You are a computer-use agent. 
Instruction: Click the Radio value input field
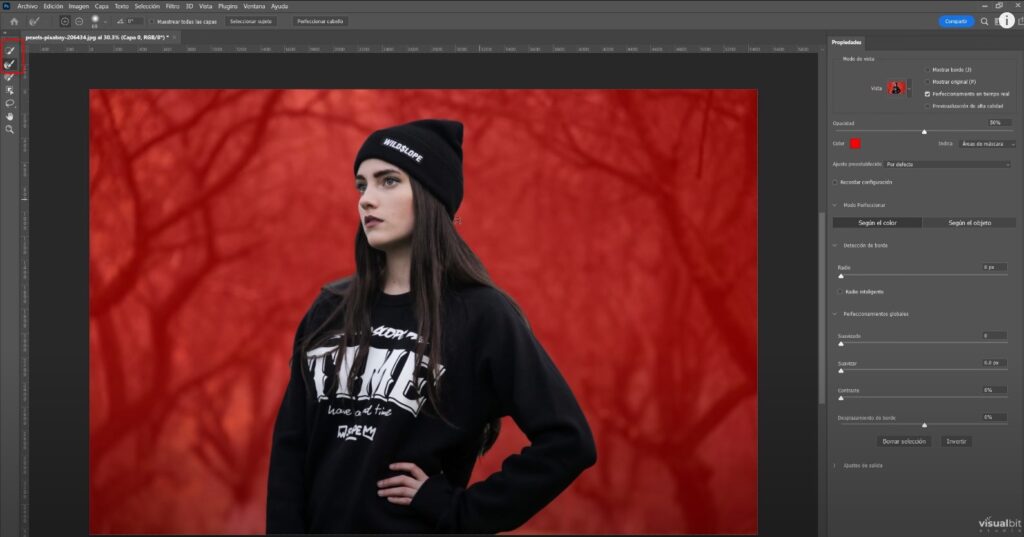(x=993, y=267)
